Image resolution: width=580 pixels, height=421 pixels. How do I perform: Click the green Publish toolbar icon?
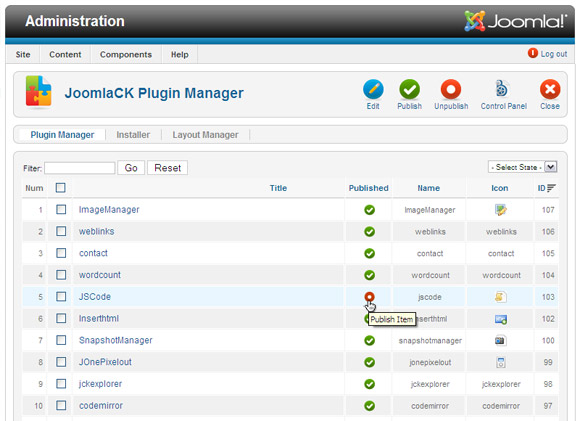tap(409, 89)
